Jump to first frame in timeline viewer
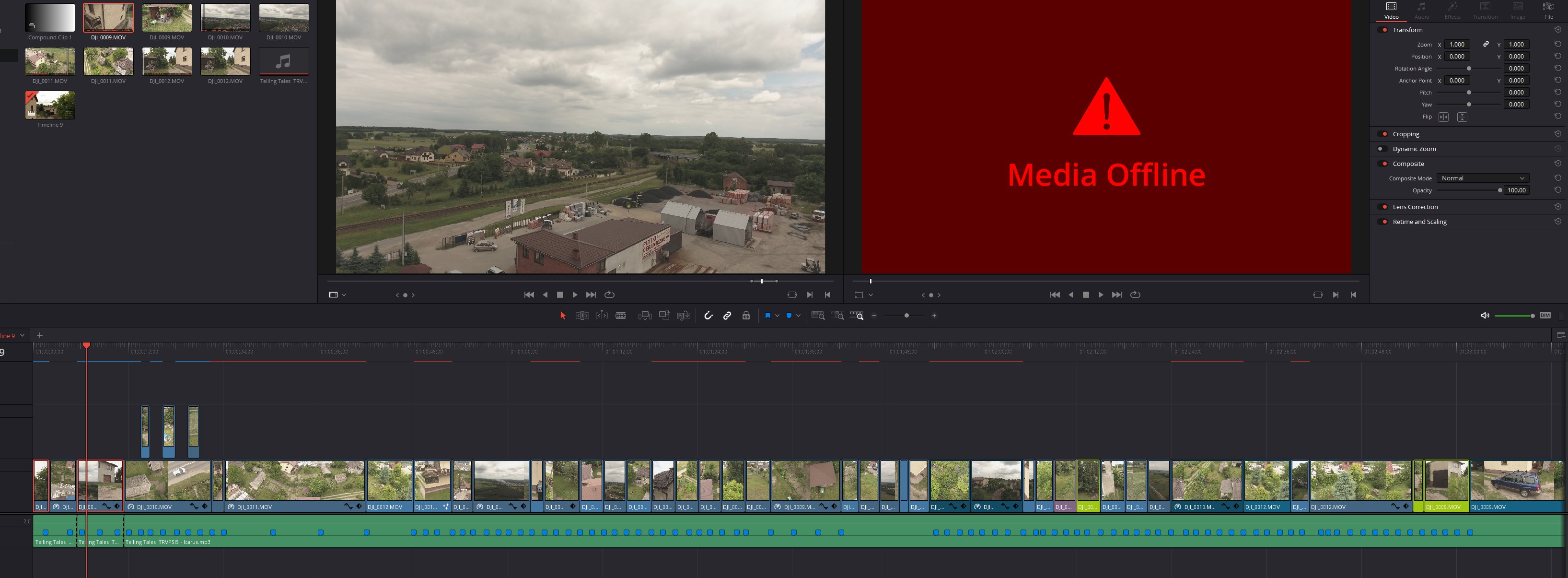The image size is (1568, 578). pos(1055,295)
